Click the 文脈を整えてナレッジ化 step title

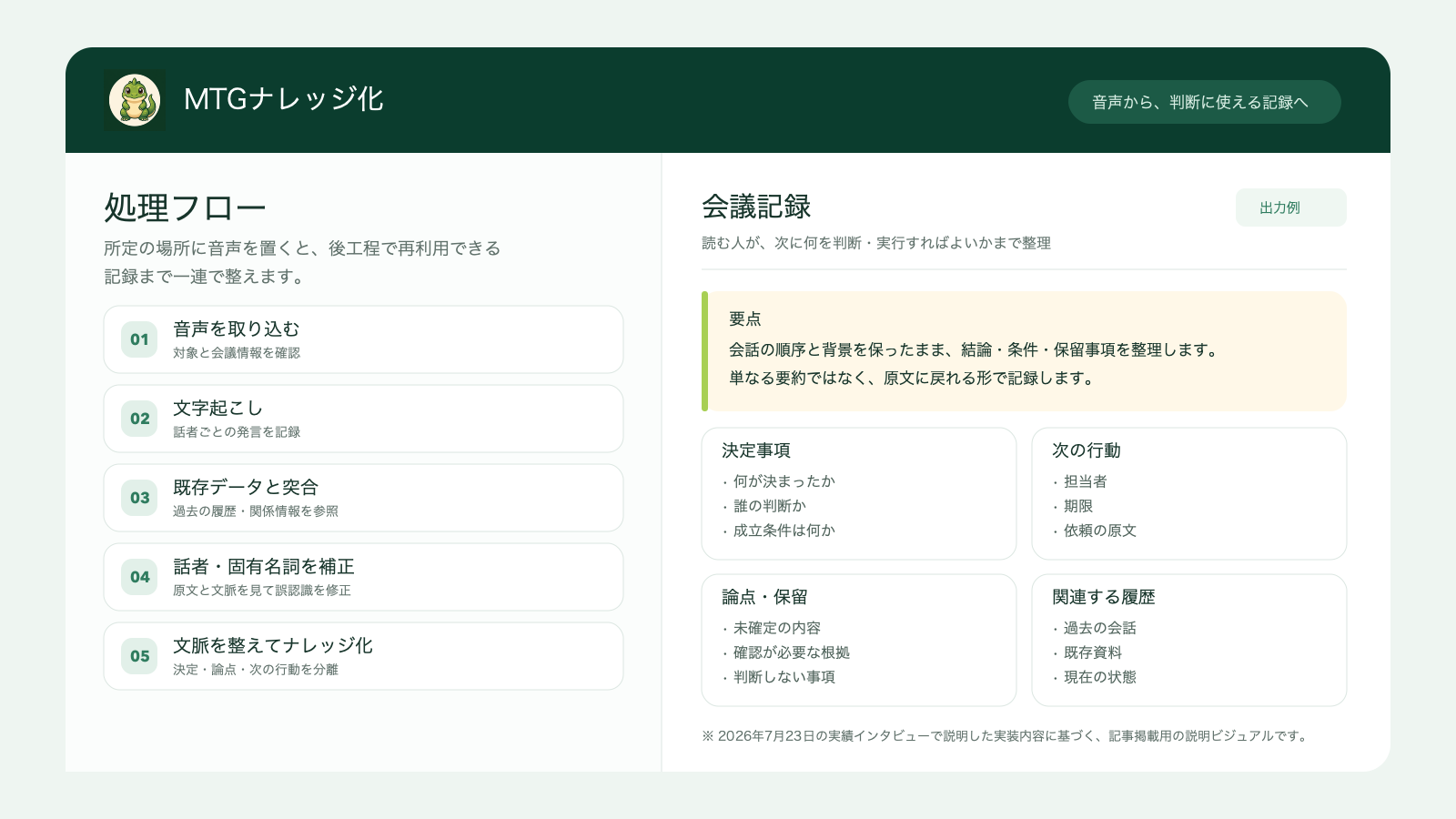(x=273, y=645)
